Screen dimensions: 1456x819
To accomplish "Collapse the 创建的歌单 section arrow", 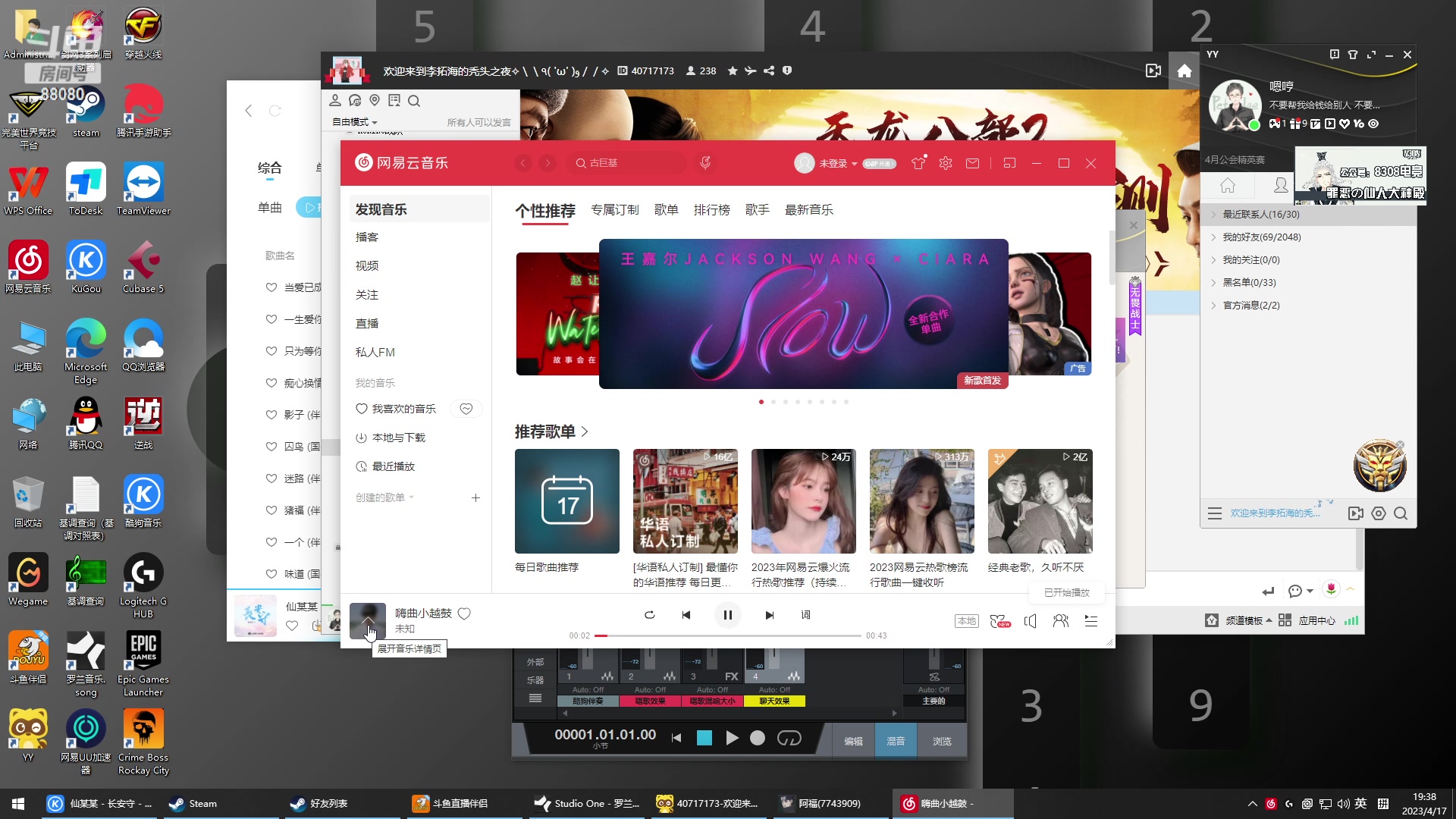I will 412,497.
